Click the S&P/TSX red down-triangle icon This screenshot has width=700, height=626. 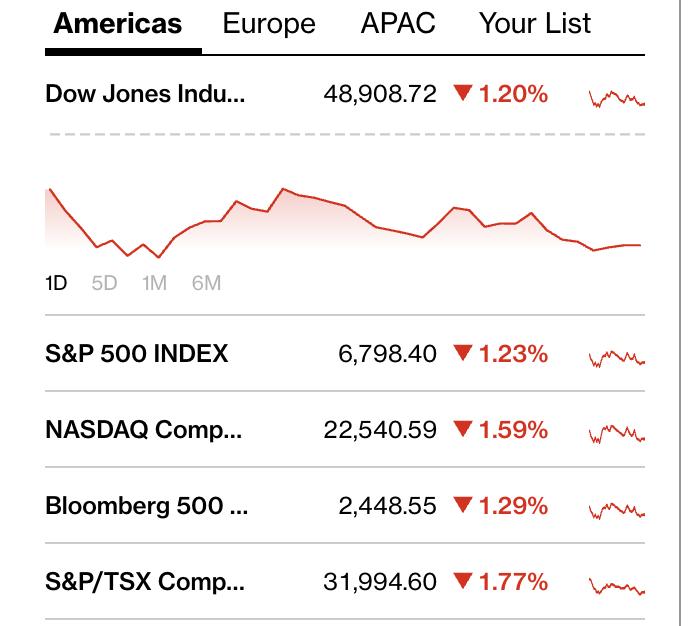[x=462, y=582]
